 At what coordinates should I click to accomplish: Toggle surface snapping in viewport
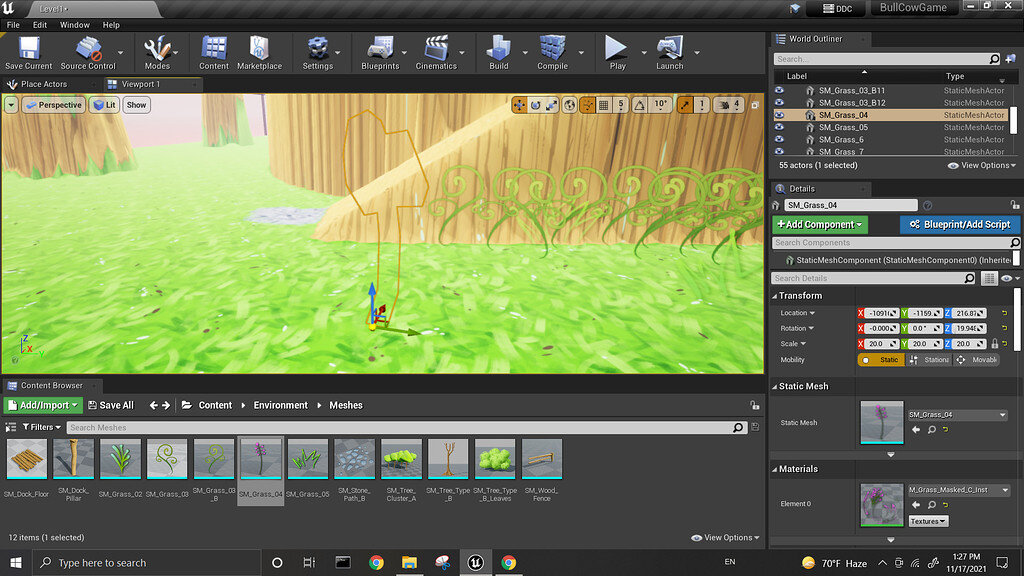pyautogui.click(x=587, y=104)
